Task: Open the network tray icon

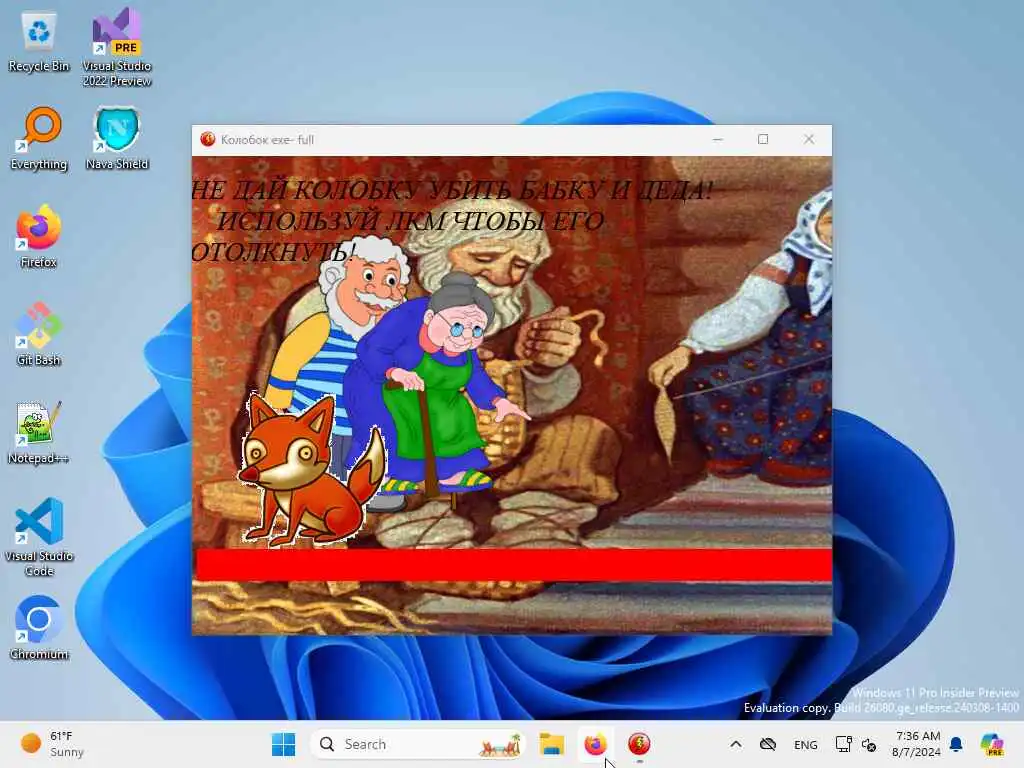Action: pyautogui.click(x=843, y=744)
